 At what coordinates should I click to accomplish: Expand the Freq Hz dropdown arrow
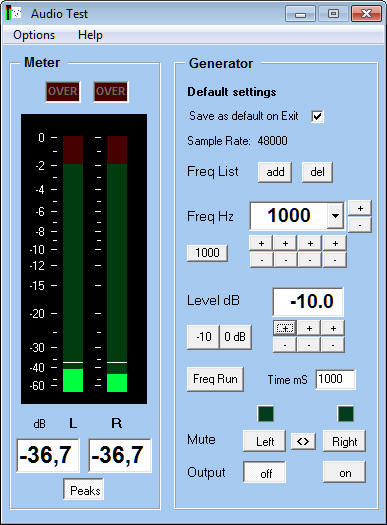[x=335, y=216]
